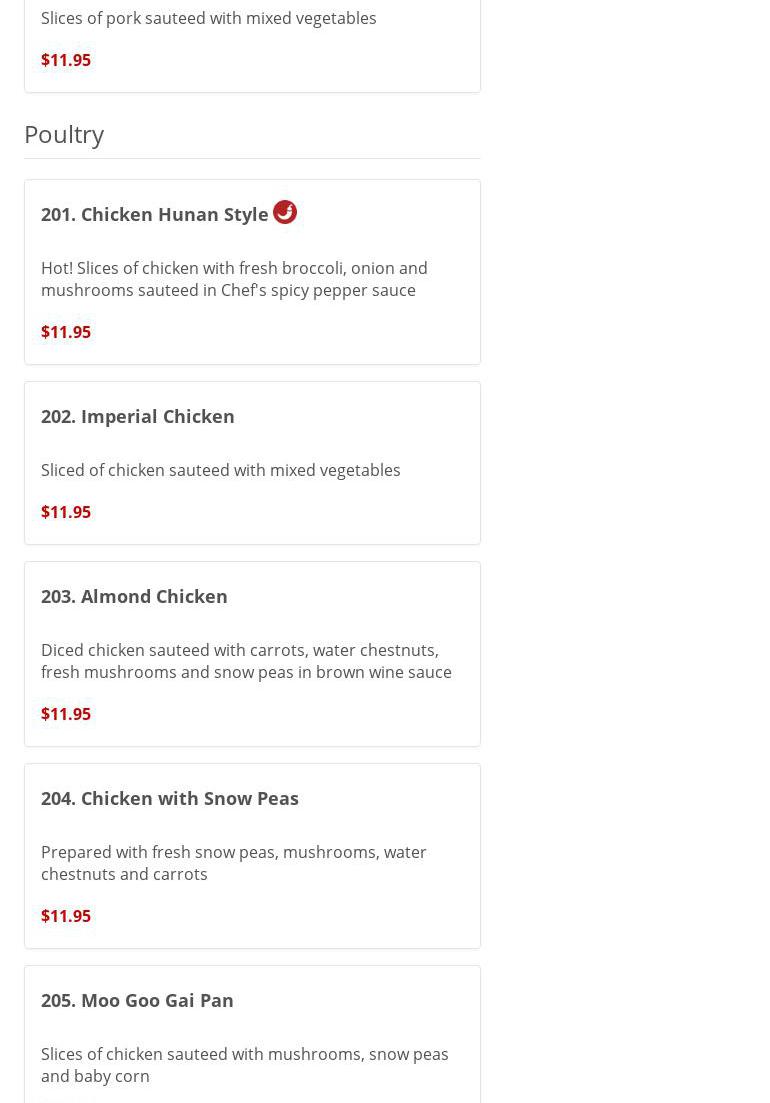The height and width of the screenshot is (1103, 770).
Task: Open the 201. Chicken Hunan Style item
Action: click(155, 214)
